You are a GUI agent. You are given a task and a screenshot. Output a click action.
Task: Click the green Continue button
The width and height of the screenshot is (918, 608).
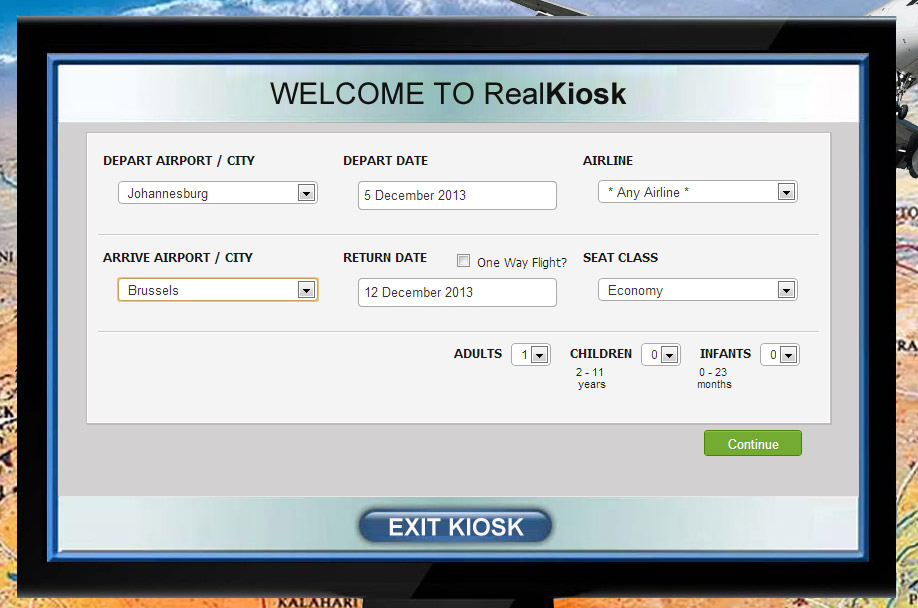click(x=753, y=444)
